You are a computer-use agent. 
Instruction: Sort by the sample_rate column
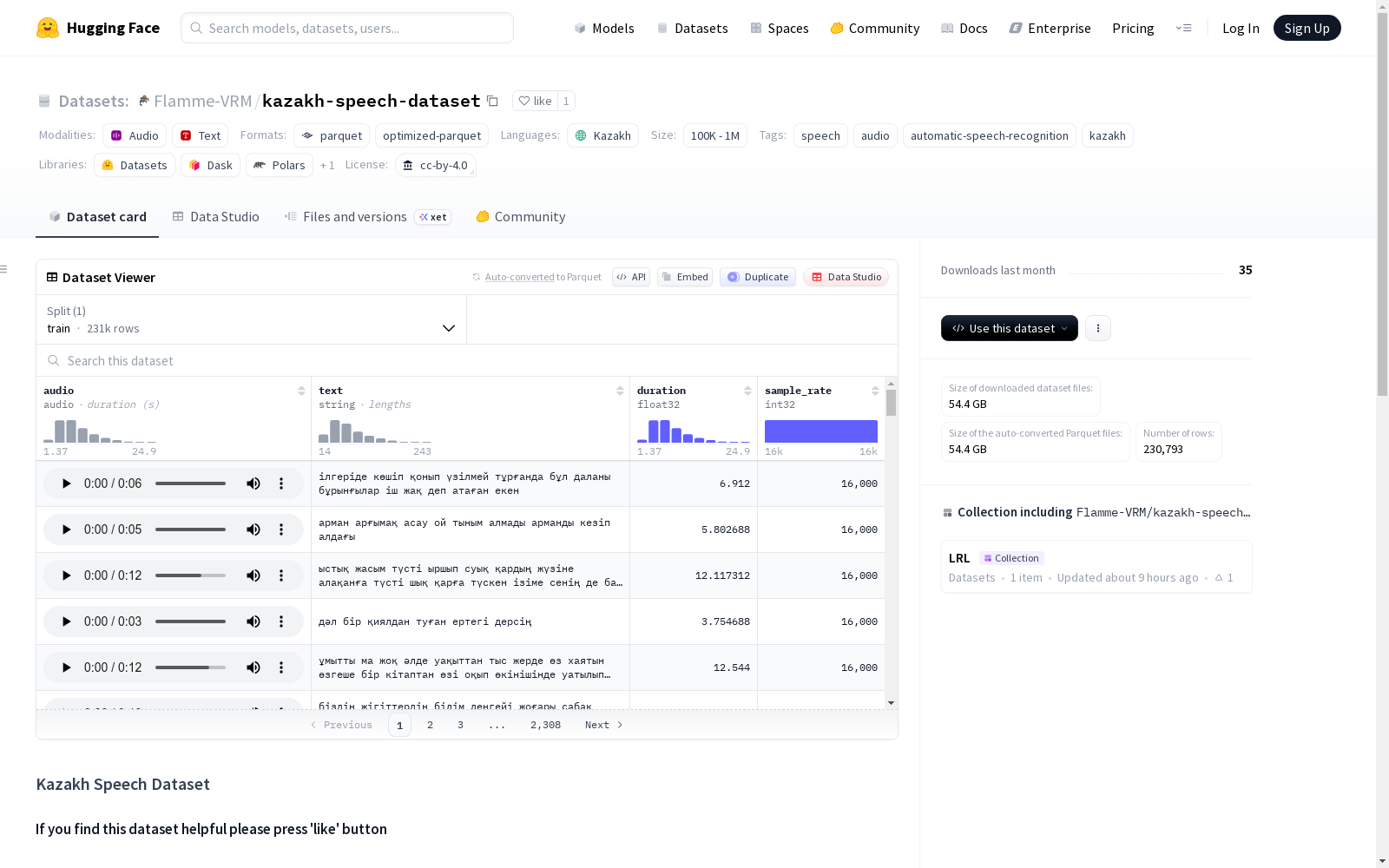tap(875, 391)
